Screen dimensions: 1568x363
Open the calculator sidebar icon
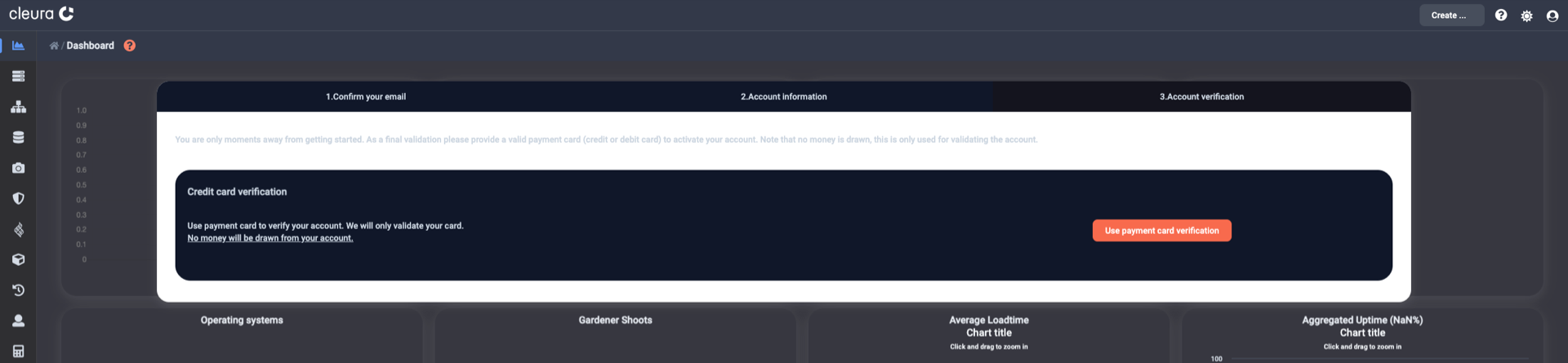click(18, 352)
